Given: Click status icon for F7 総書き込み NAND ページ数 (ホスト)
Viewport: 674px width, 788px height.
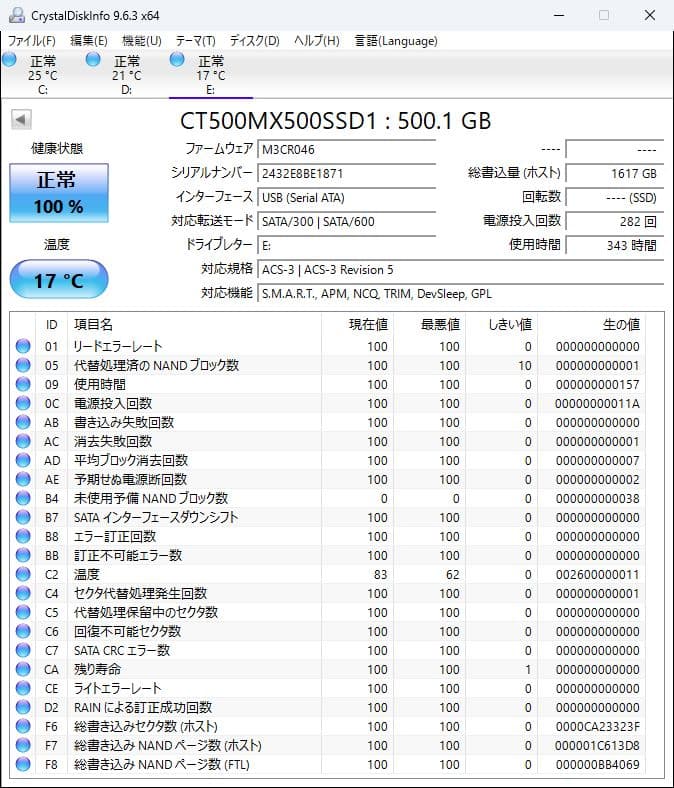Looking at the screenshot, I should tap(23, 745).
